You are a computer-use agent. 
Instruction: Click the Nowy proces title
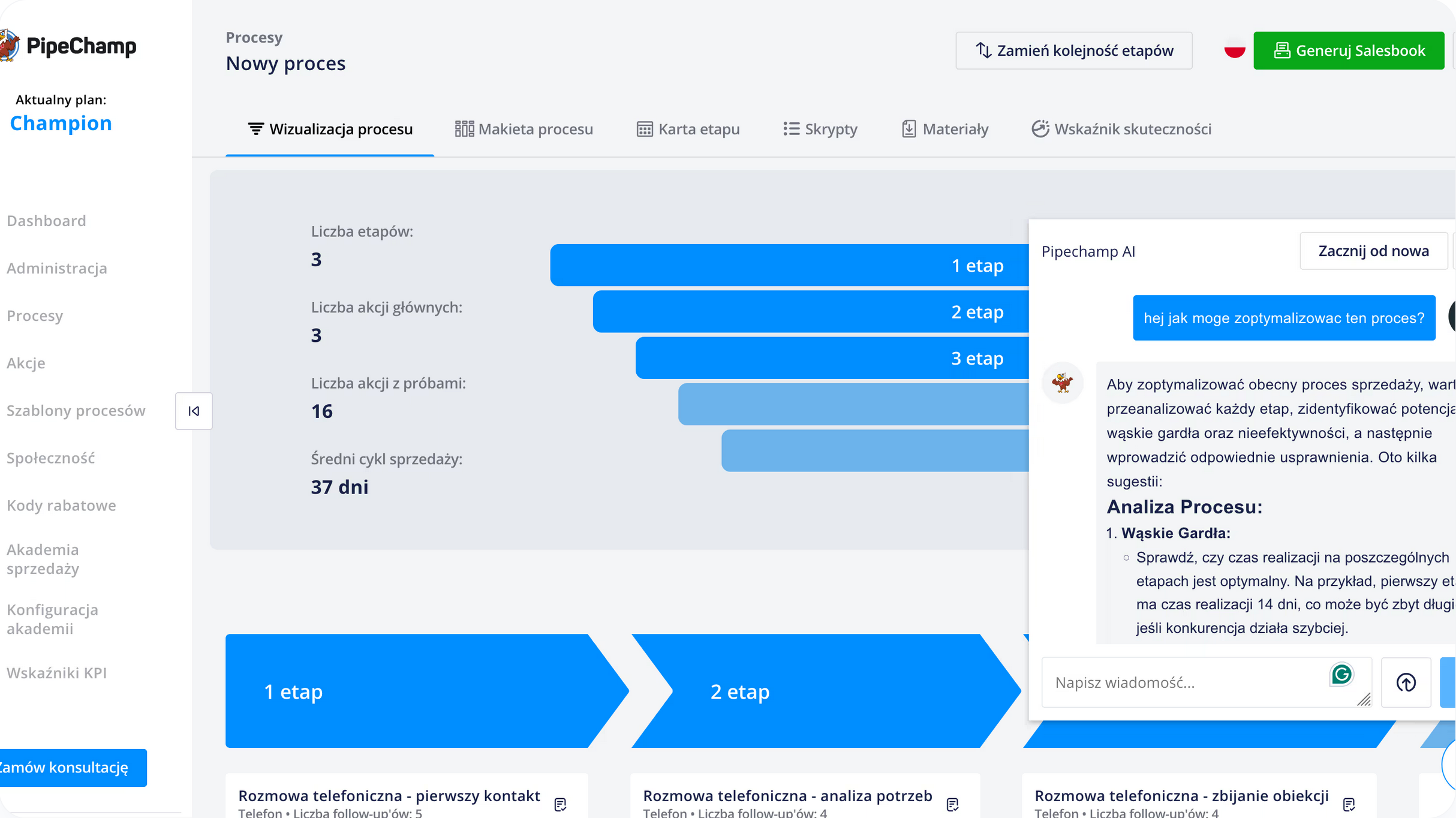285,64
